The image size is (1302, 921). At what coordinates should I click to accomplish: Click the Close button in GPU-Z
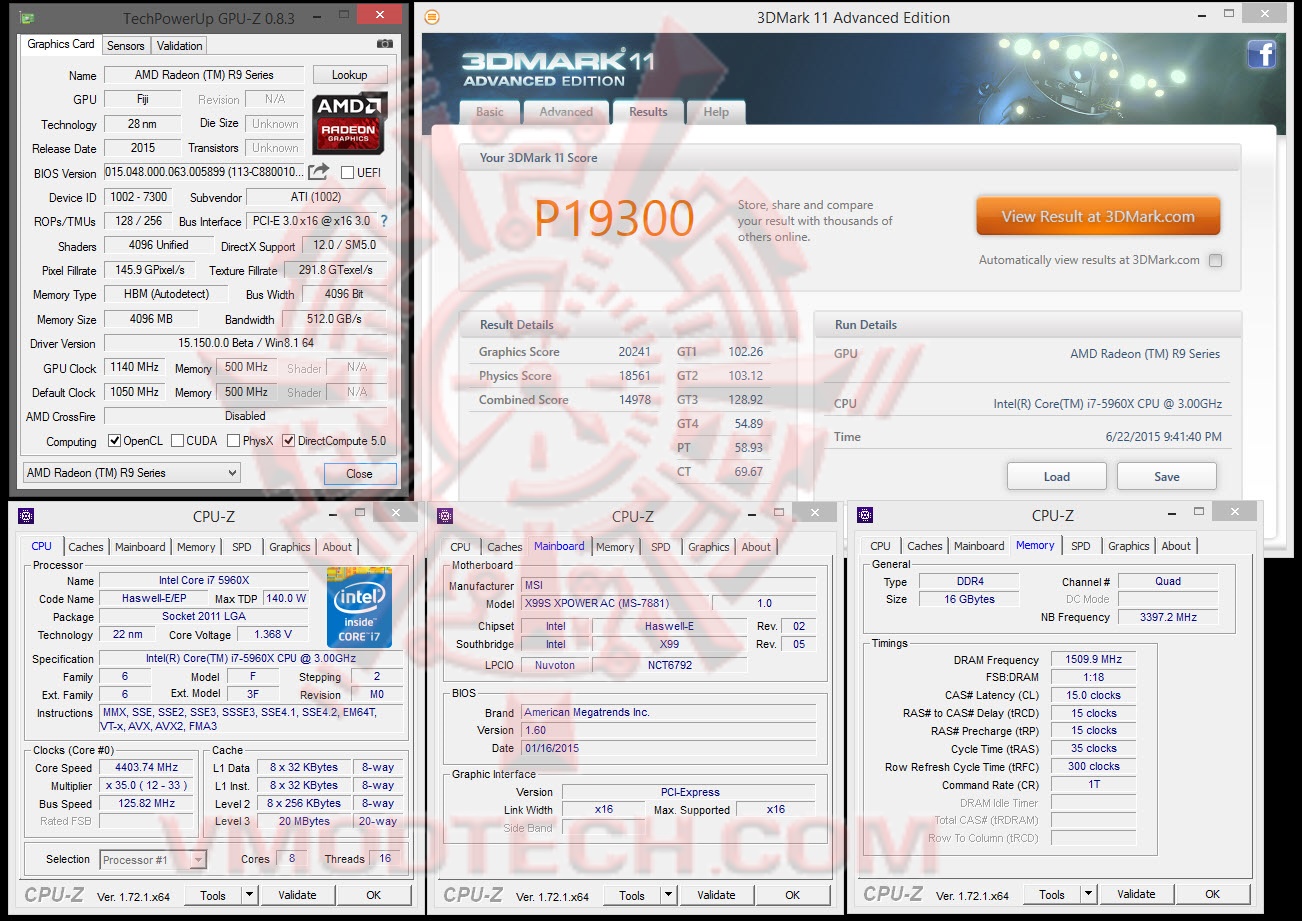[359, 474]
